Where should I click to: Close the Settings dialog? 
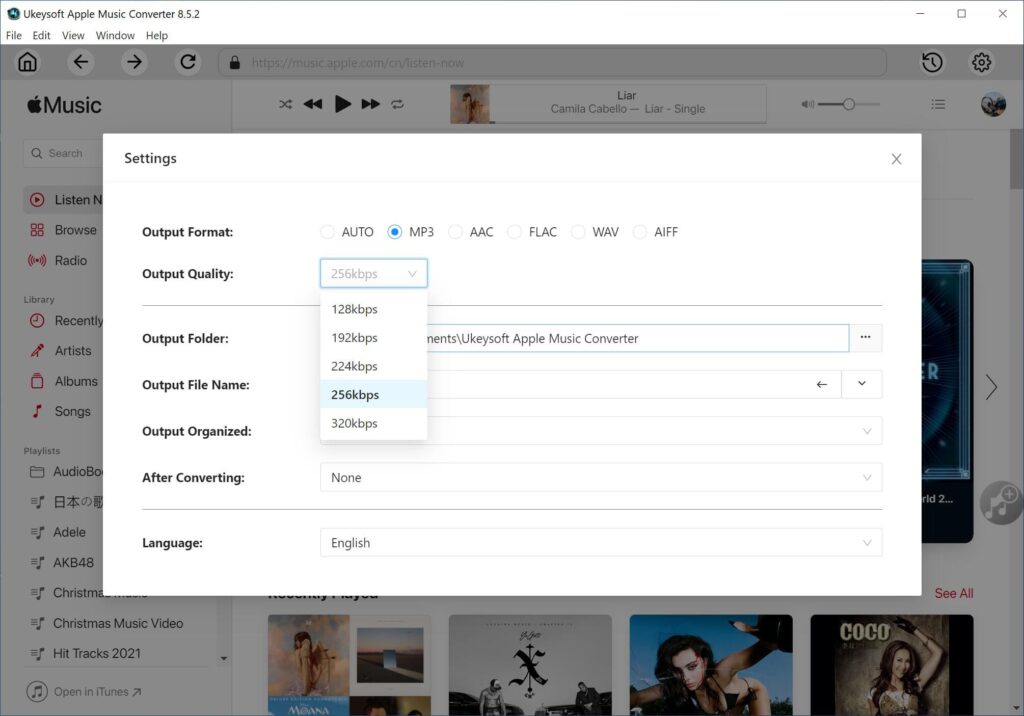[896, 159]
